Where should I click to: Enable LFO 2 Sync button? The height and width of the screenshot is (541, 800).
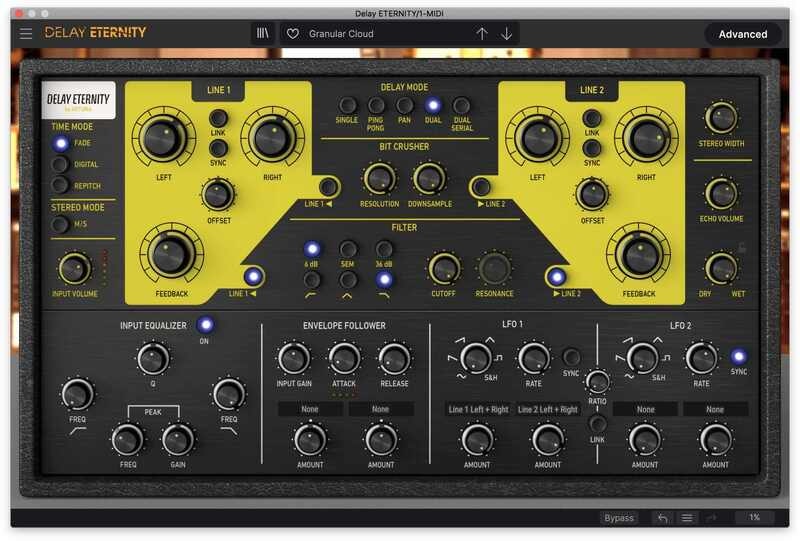click(x=739, y=356)
